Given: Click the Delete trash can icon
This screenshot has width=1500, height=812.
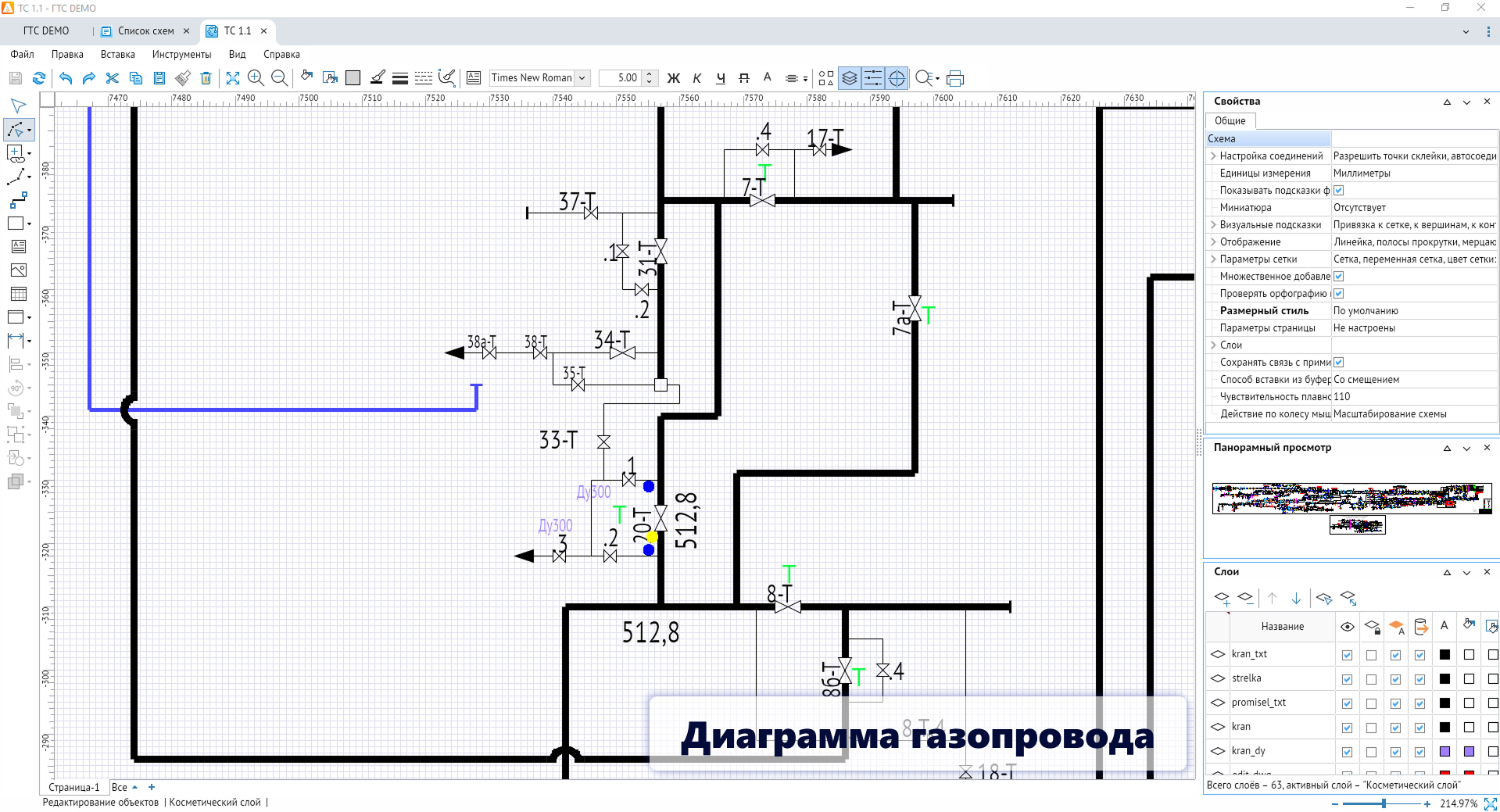Looking at the screenshot, I should coord(206,78).
